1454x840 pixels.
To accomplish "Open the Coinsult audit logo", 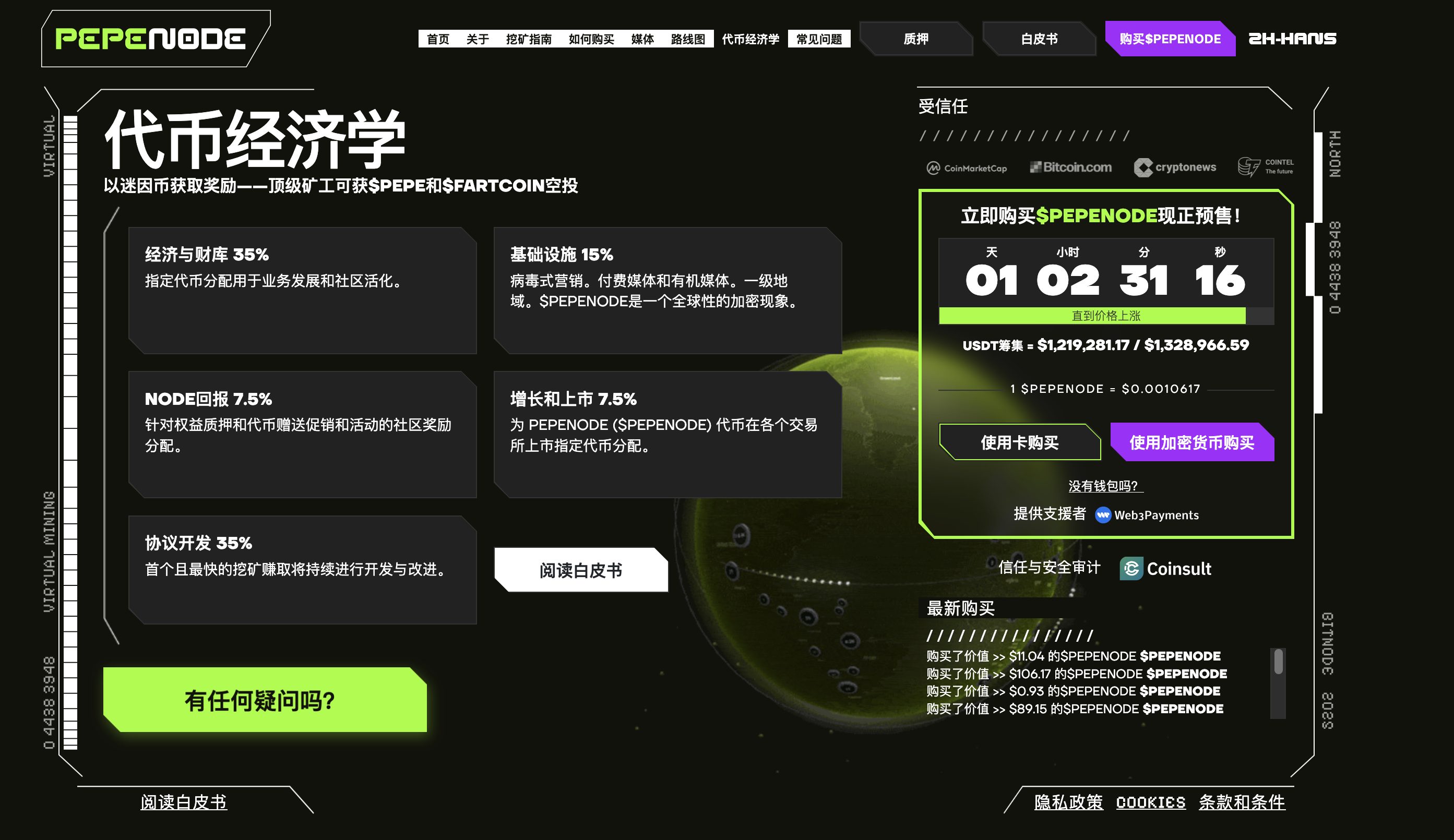I will pos(1165,569).
